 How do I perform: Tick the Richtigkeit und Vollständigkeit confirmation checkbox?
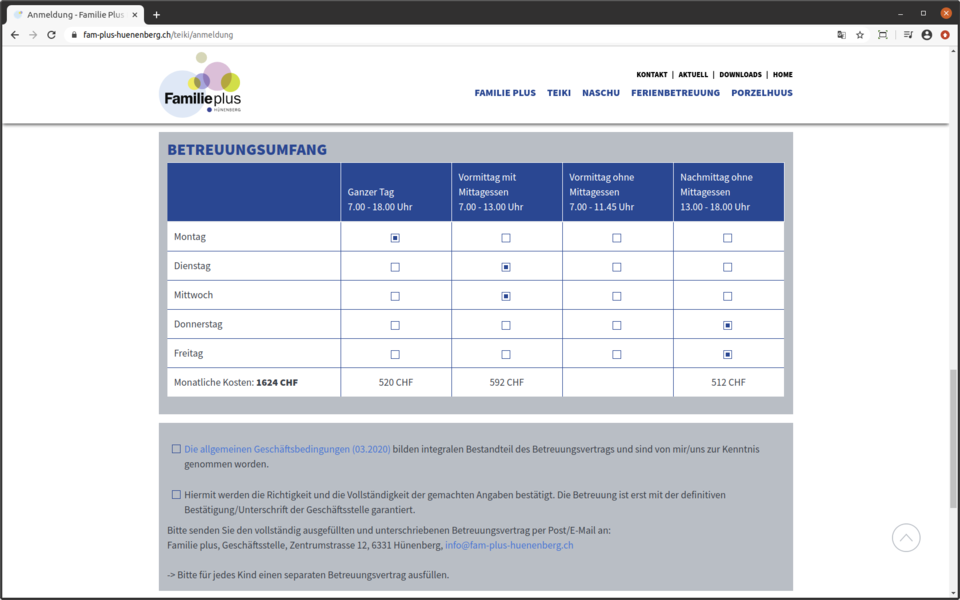(176, 494)
